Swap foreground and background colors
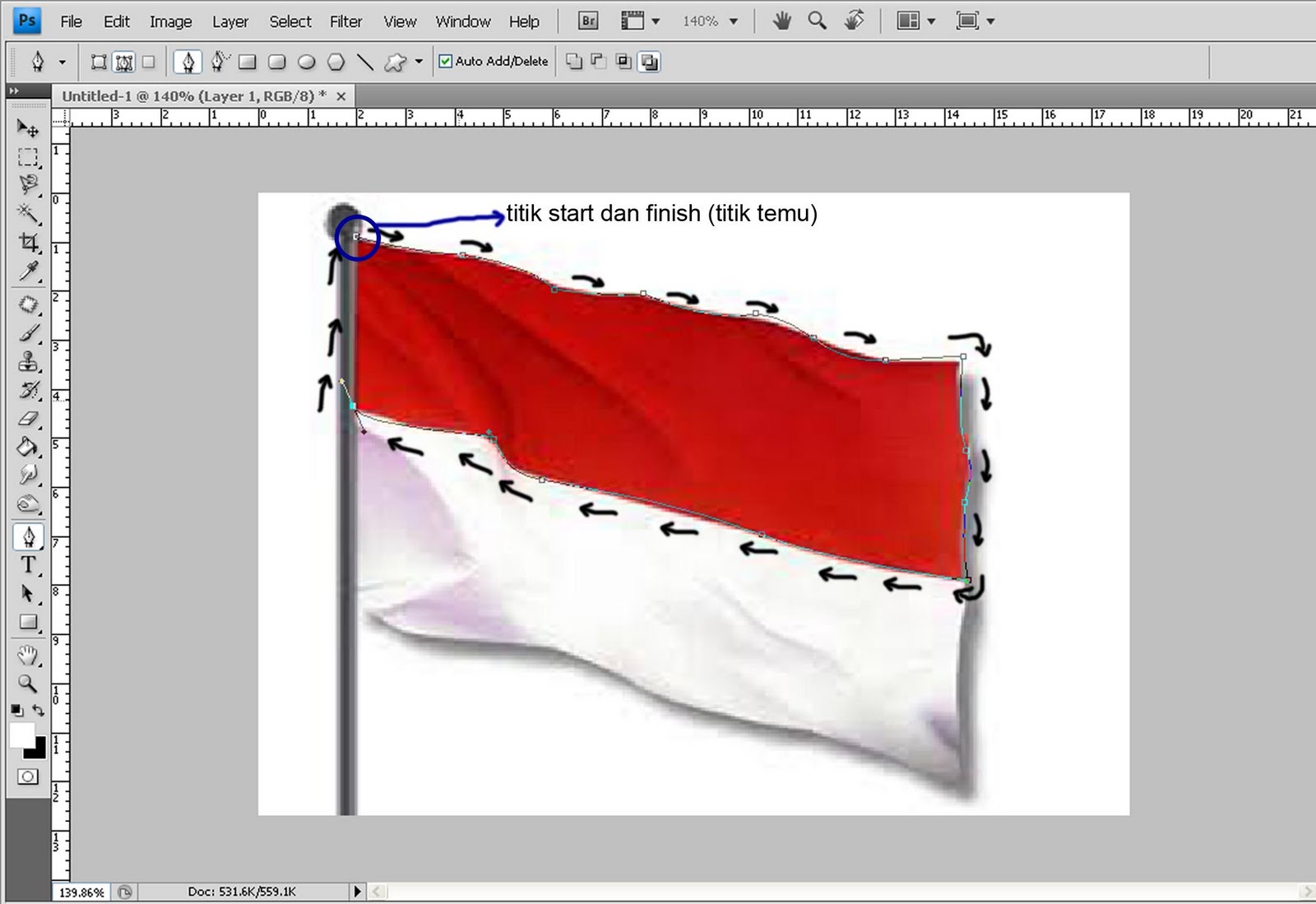Screen dimensions: 1316x904 39,709
